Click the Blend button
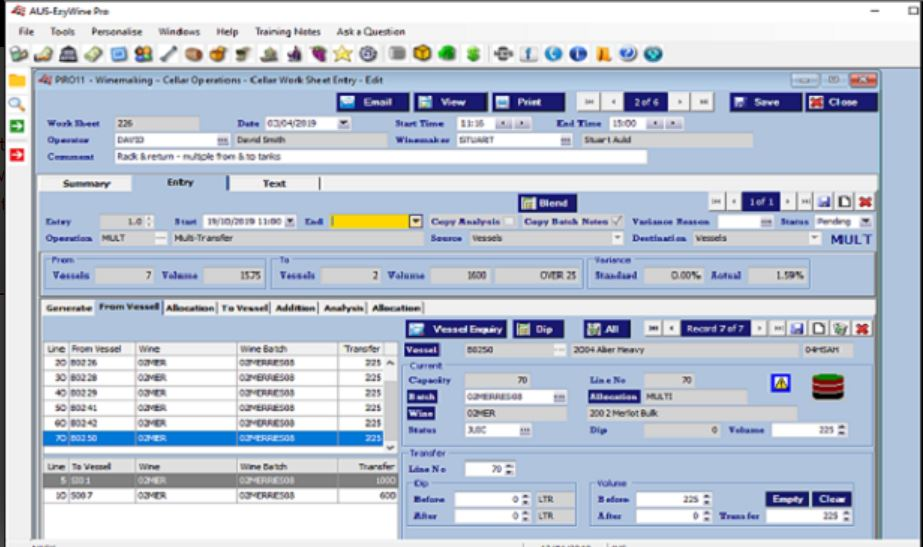The height and width of the screenshot is (547, 923). tap(547, 203)
